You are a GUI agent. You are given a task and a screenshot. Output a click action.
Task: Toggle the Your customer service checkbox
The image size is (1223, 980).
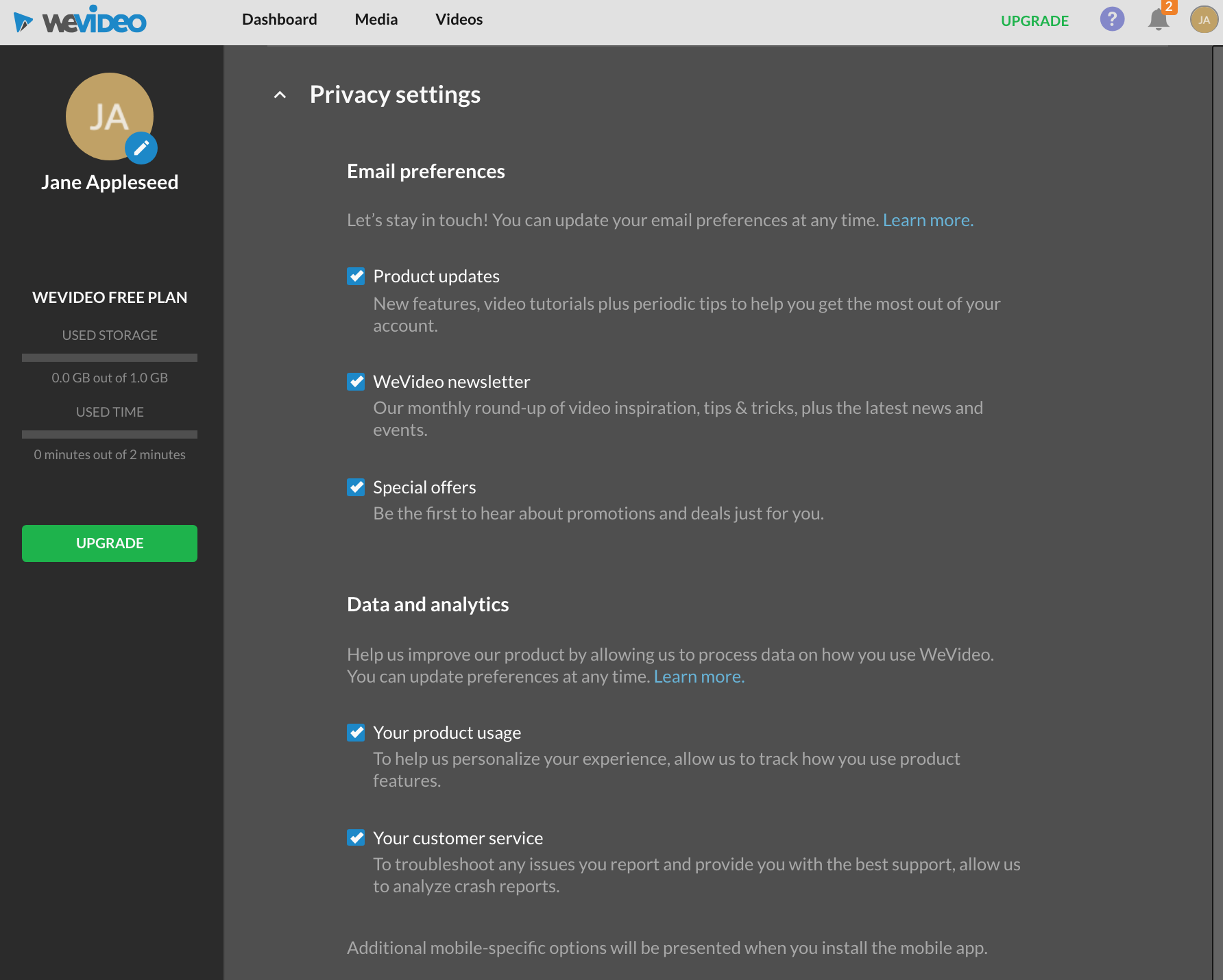coord(356,838)
